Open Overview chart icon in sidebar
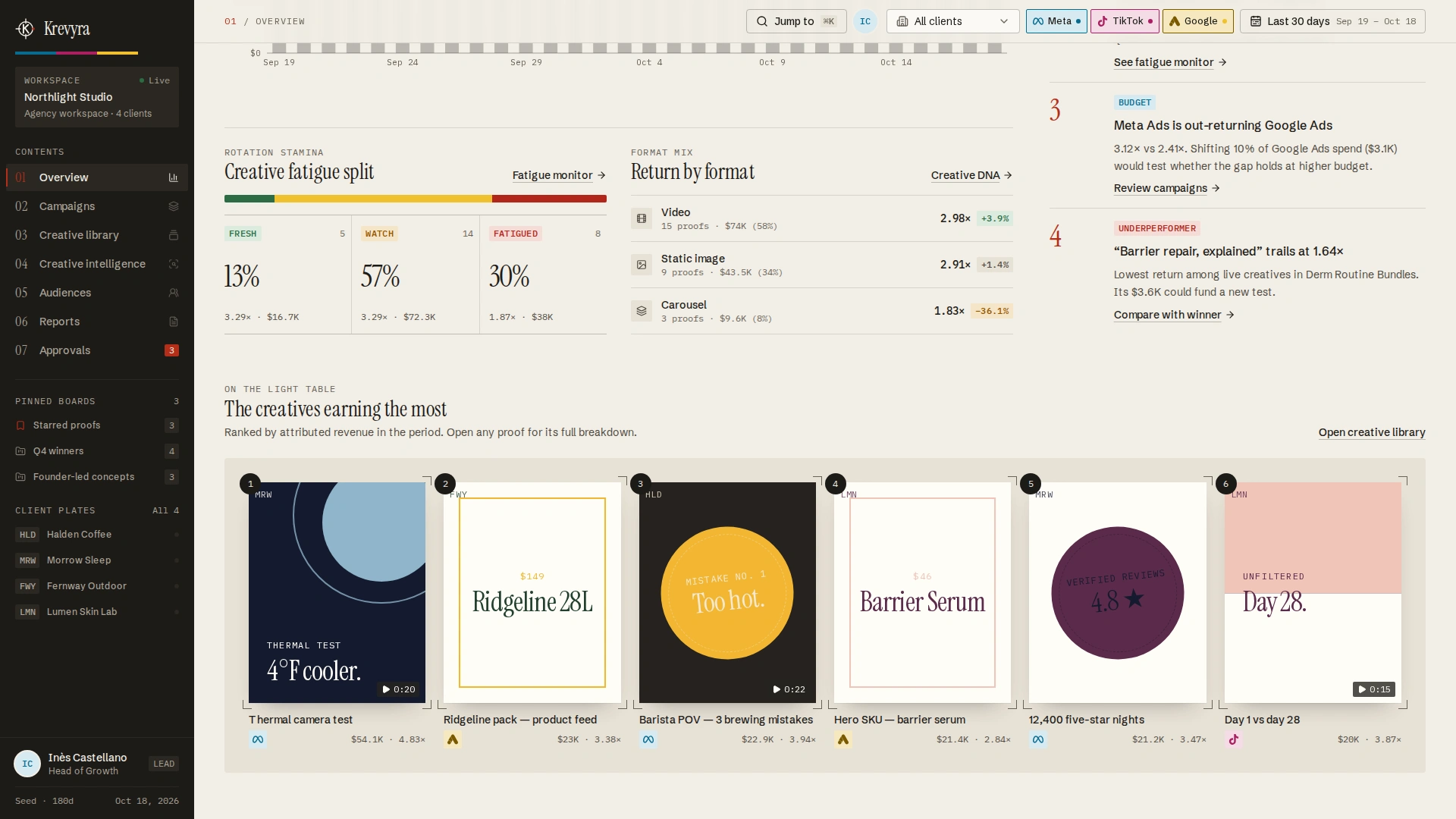This screenshot has width=1456, height=819. [173, 177]
